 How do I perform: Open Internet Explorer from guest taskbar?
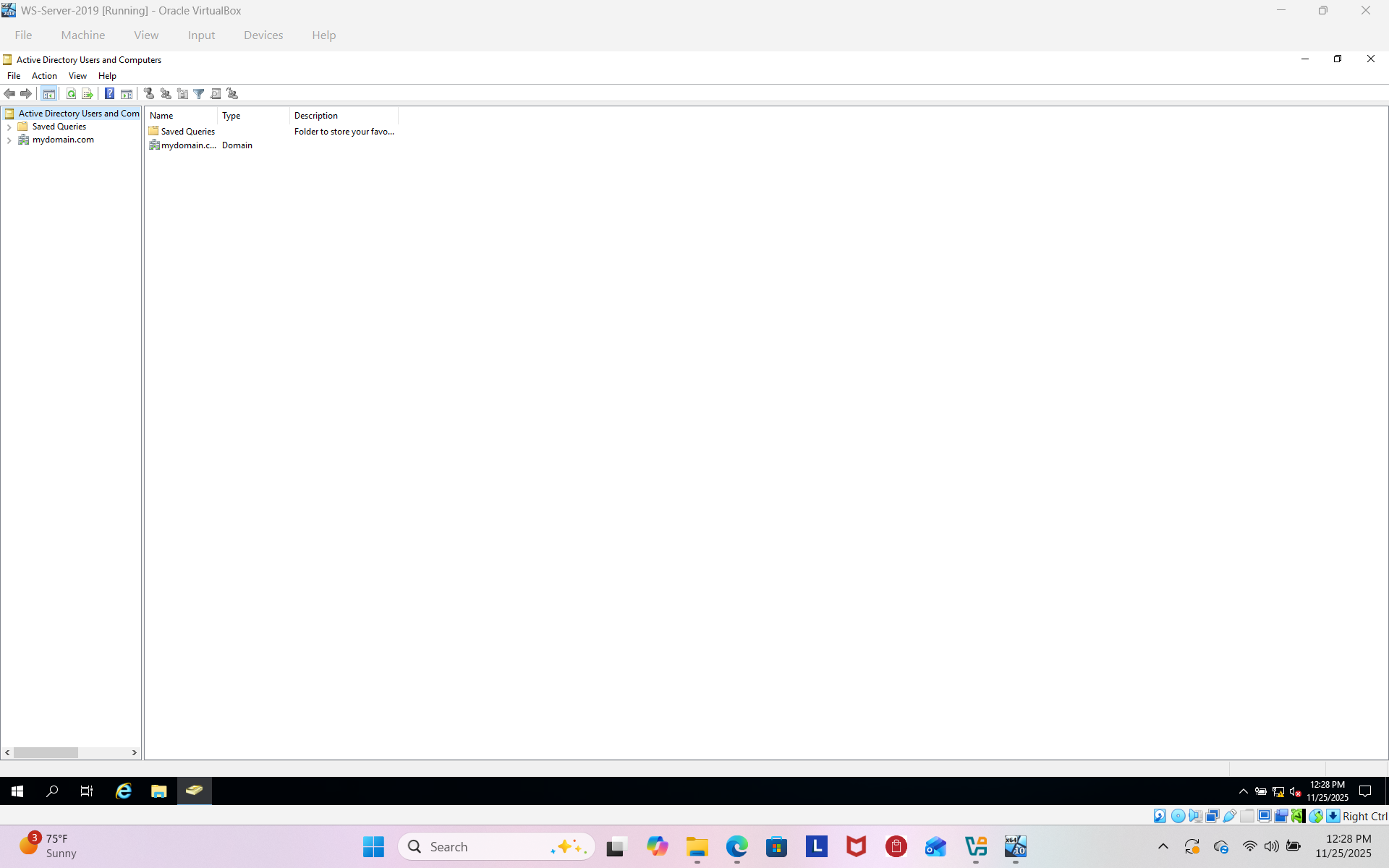[124, 791]
